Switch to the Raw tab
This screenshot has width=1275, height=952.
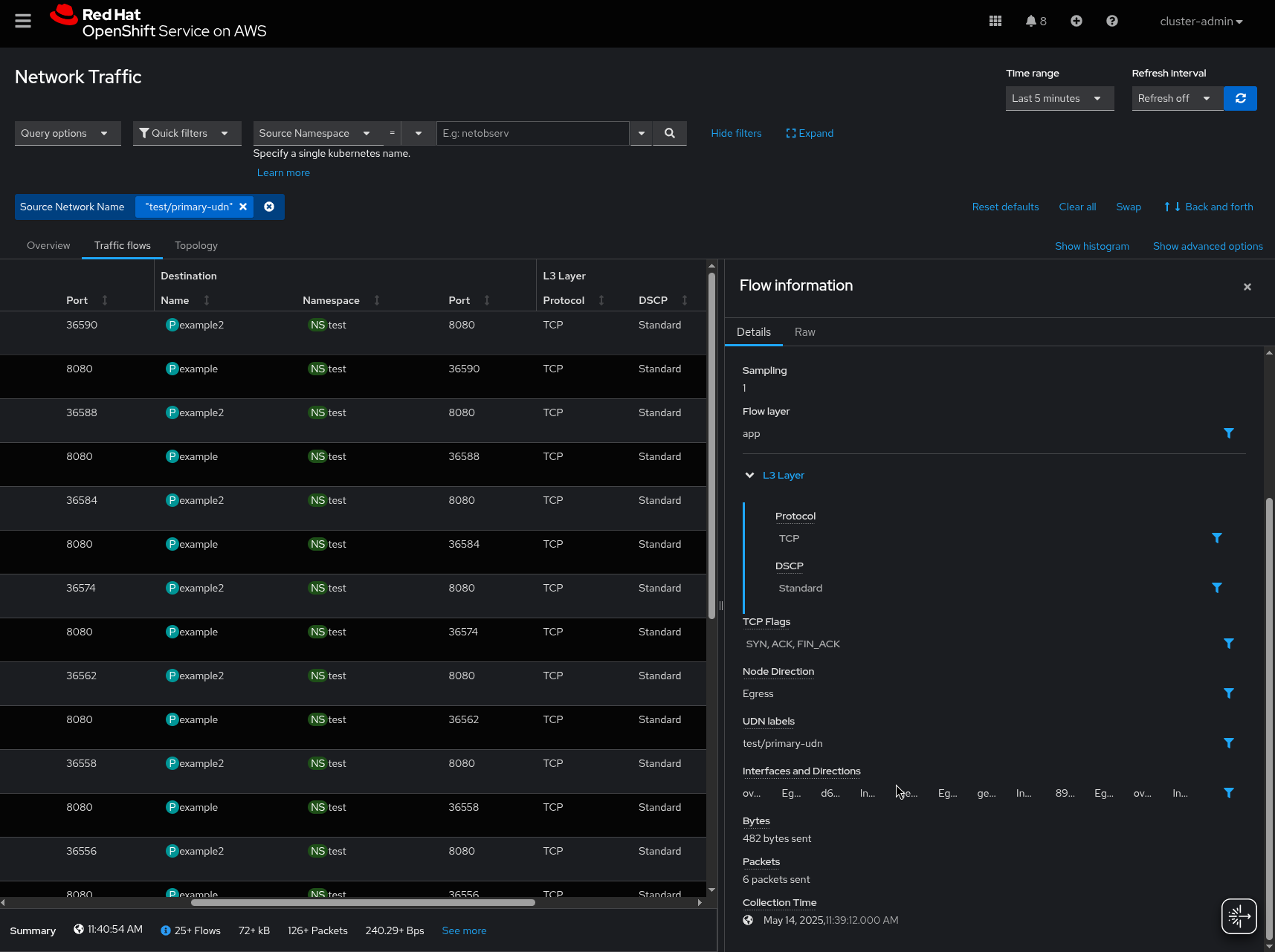tap(804, 332)
